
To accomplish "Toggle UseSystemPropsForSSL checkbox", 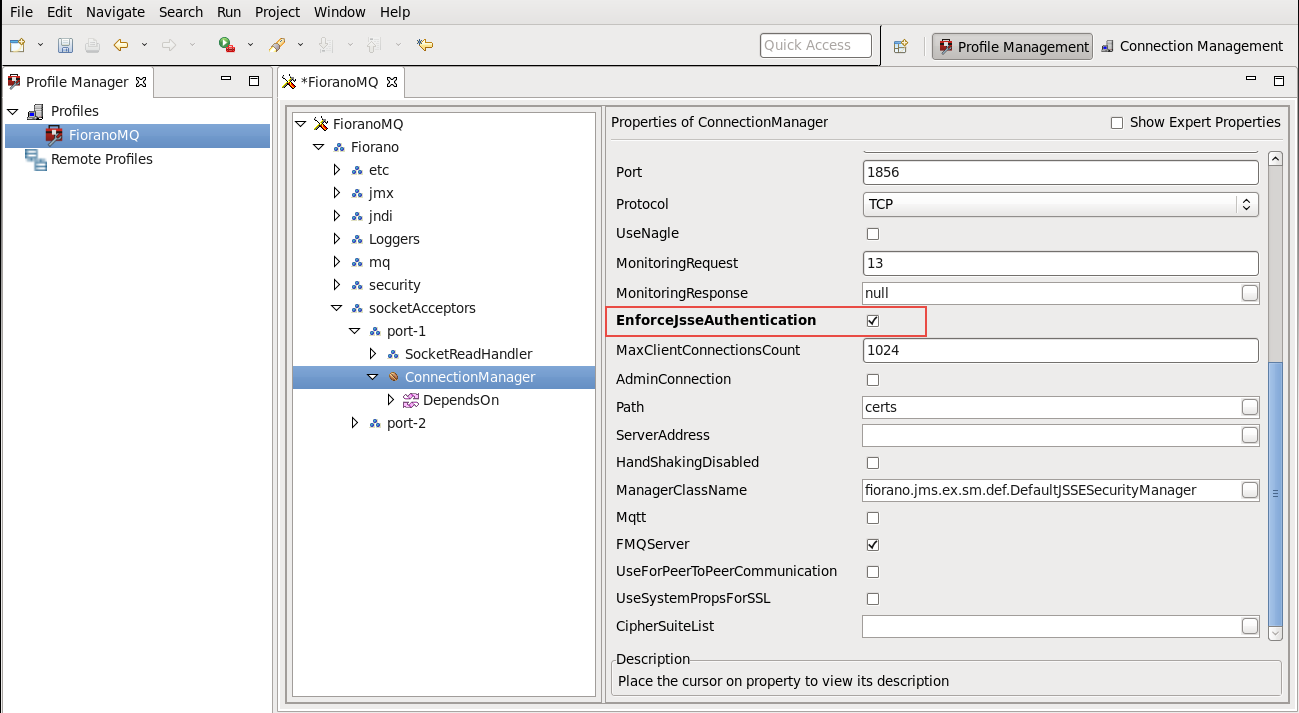I will coord(873,599).
